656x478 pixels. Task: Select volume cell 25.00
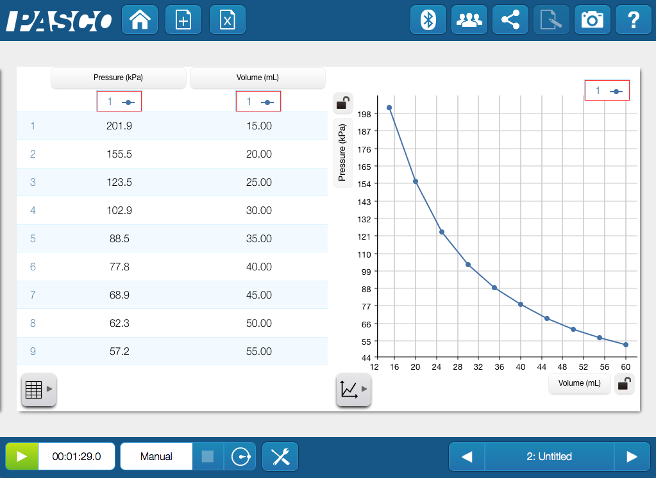pos(259,182)
